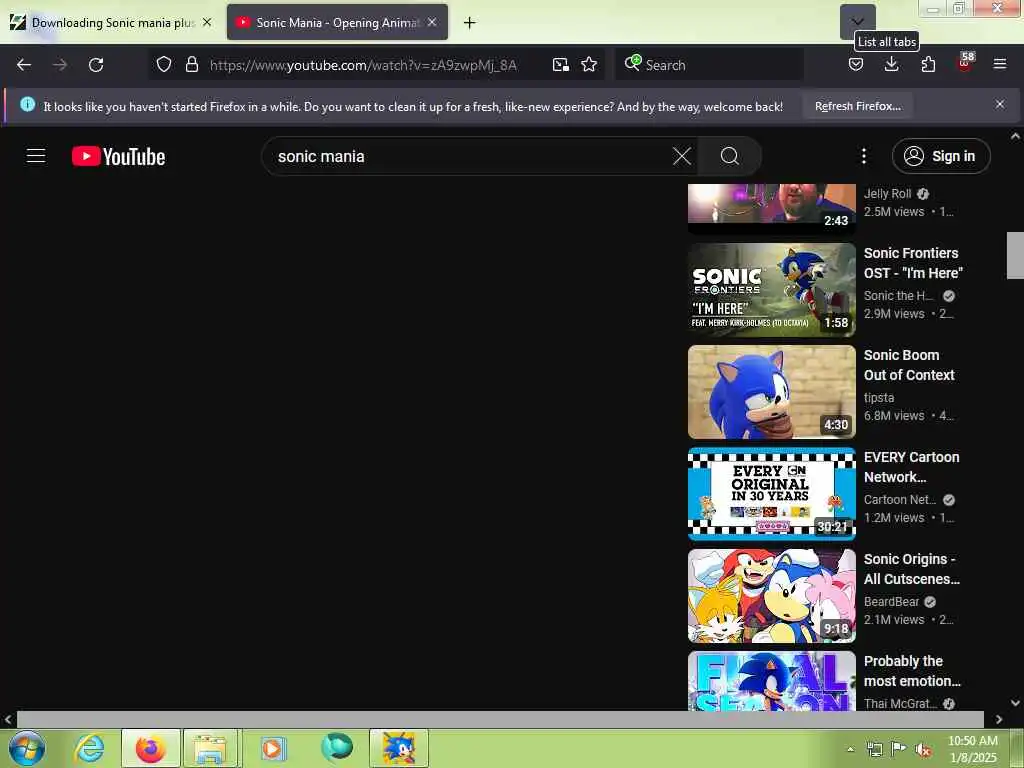Image resolution: width=1024 pixels, height=768 pixels.
Task: Switch to Downloading Sonic mania plus tab
Action: 112,22
